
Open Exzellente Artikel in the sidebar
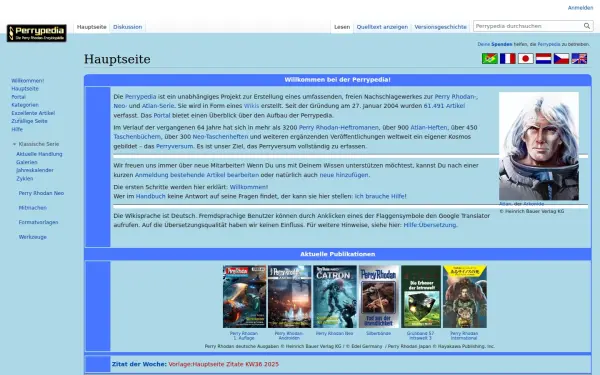33,113
